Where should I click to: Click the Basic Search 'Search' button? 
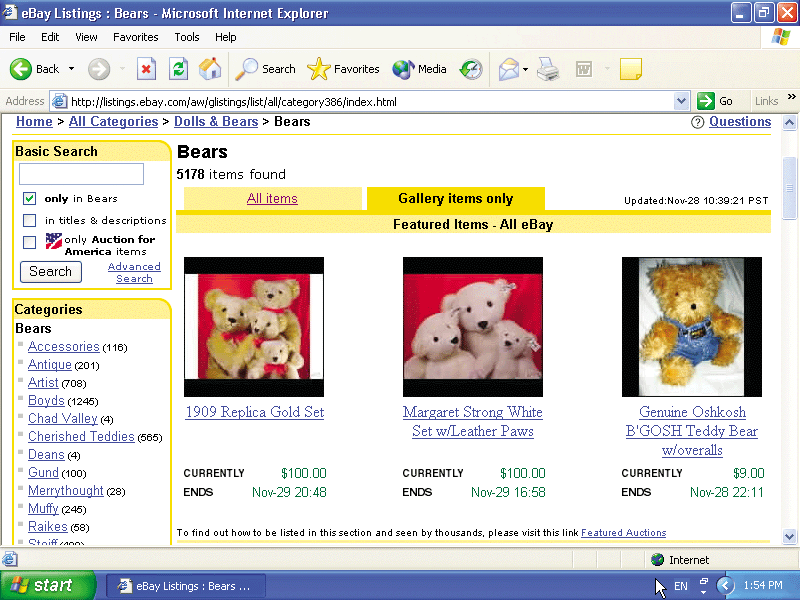coord(51,271)
